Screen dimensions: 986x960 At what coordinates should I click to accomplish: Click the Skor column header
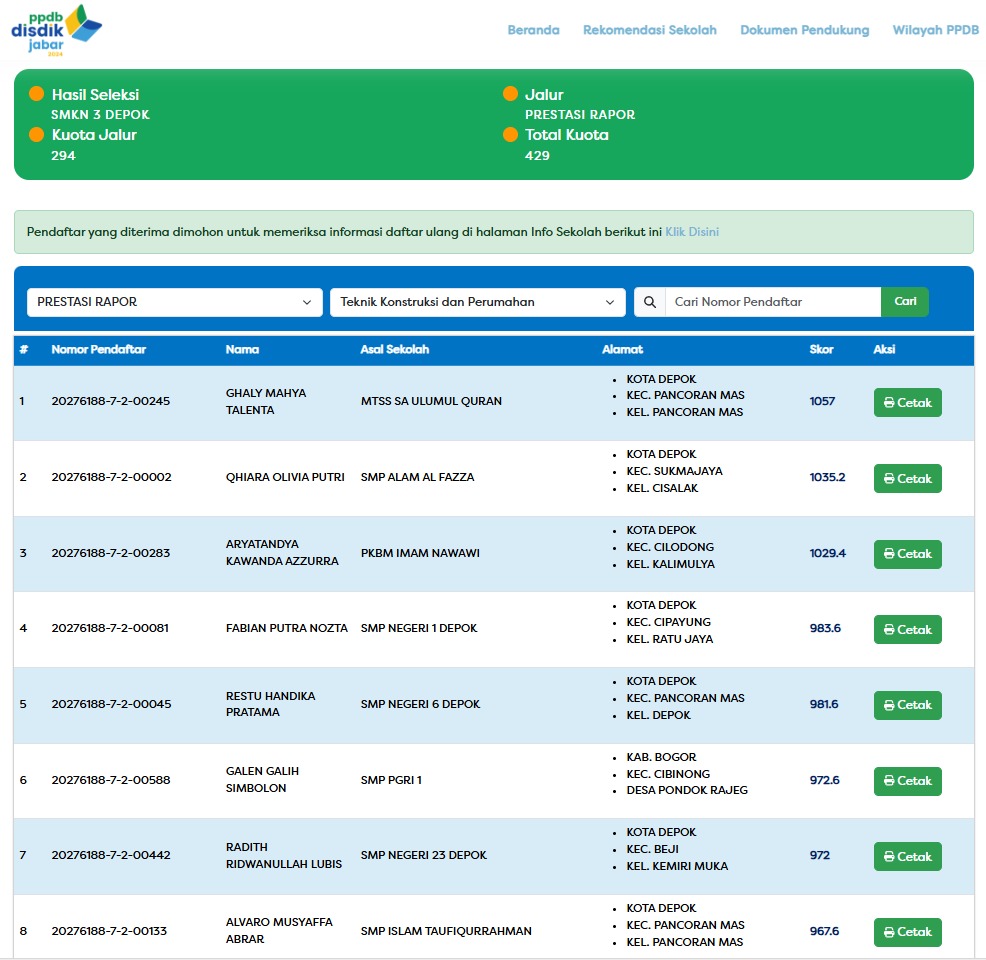coord(821,350)
